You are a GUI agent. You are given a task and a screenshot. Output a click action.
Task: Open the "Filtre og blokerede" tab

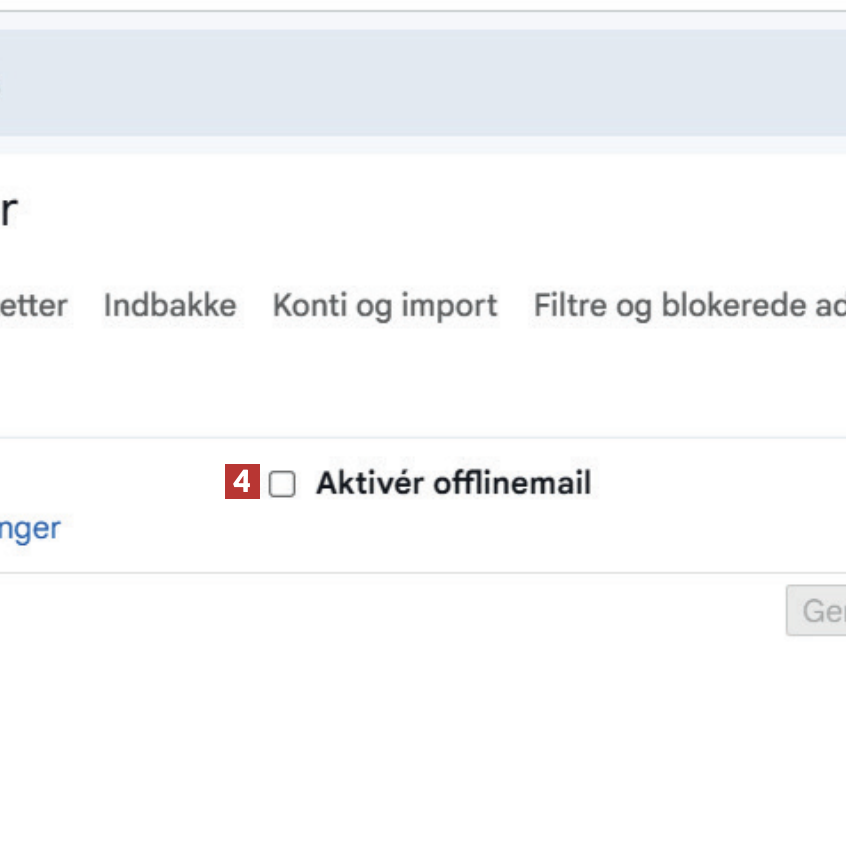click(688, 305)
